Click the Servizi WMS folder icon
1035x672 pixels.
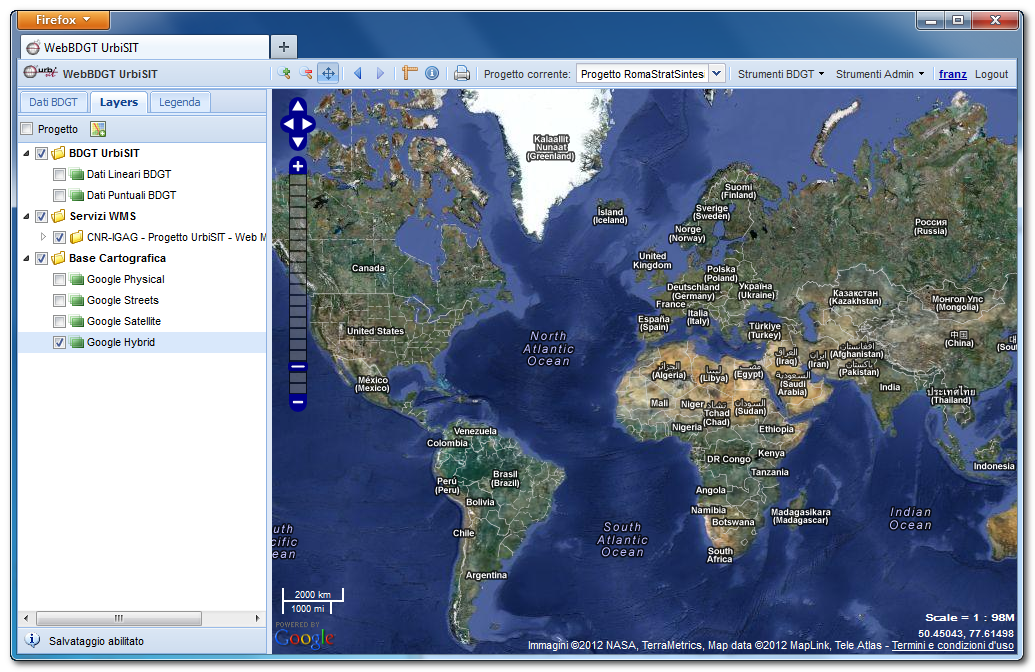click(58, 217)
